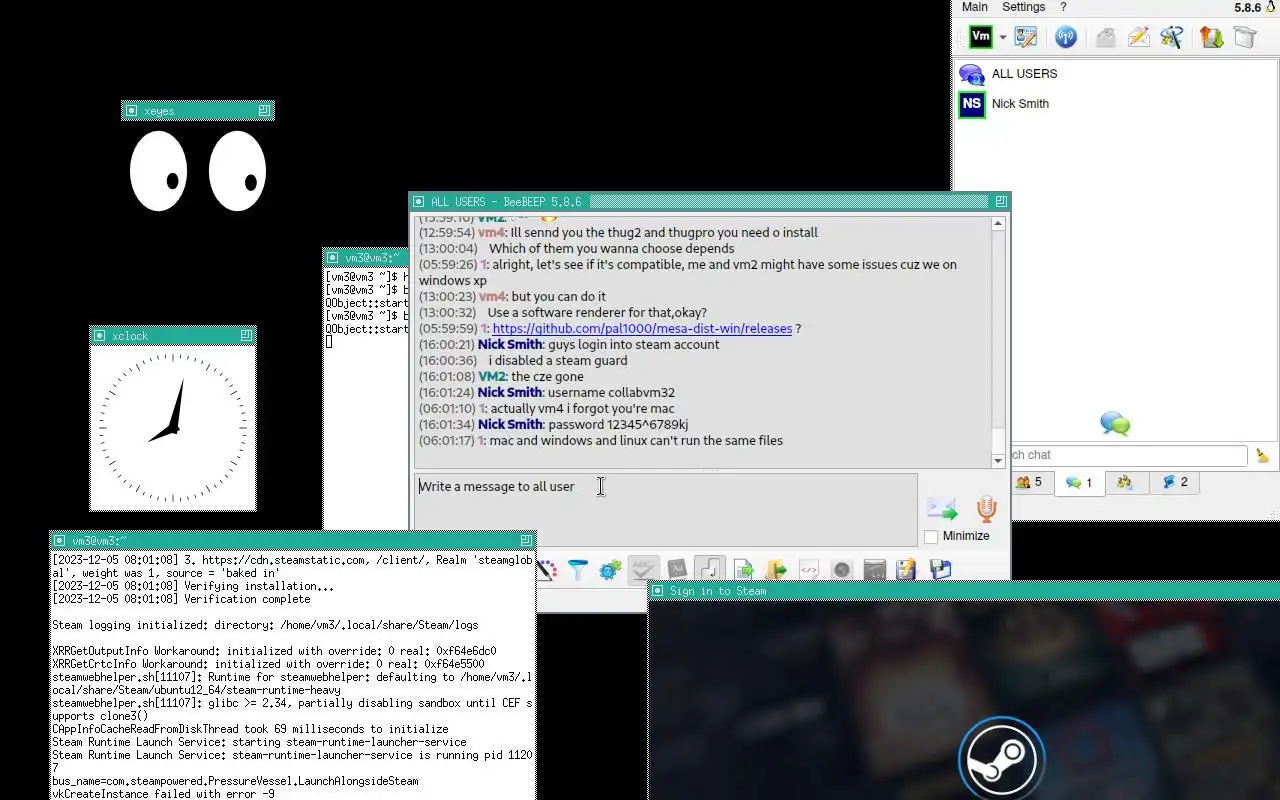
Task: Click the dark grey window icon in chat toolbar
Action: click(874, 570)
